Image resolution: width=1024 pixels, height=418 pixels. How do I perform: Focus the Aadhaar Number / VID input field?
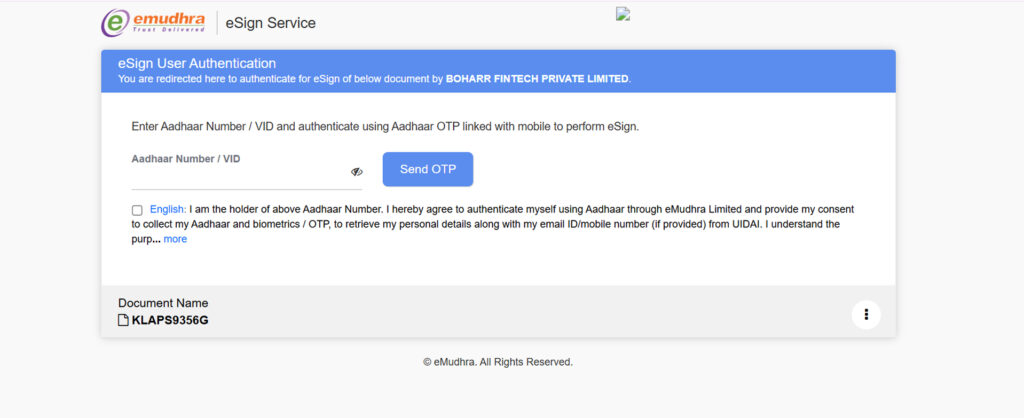pyautogui.click(x=240, y=176)
